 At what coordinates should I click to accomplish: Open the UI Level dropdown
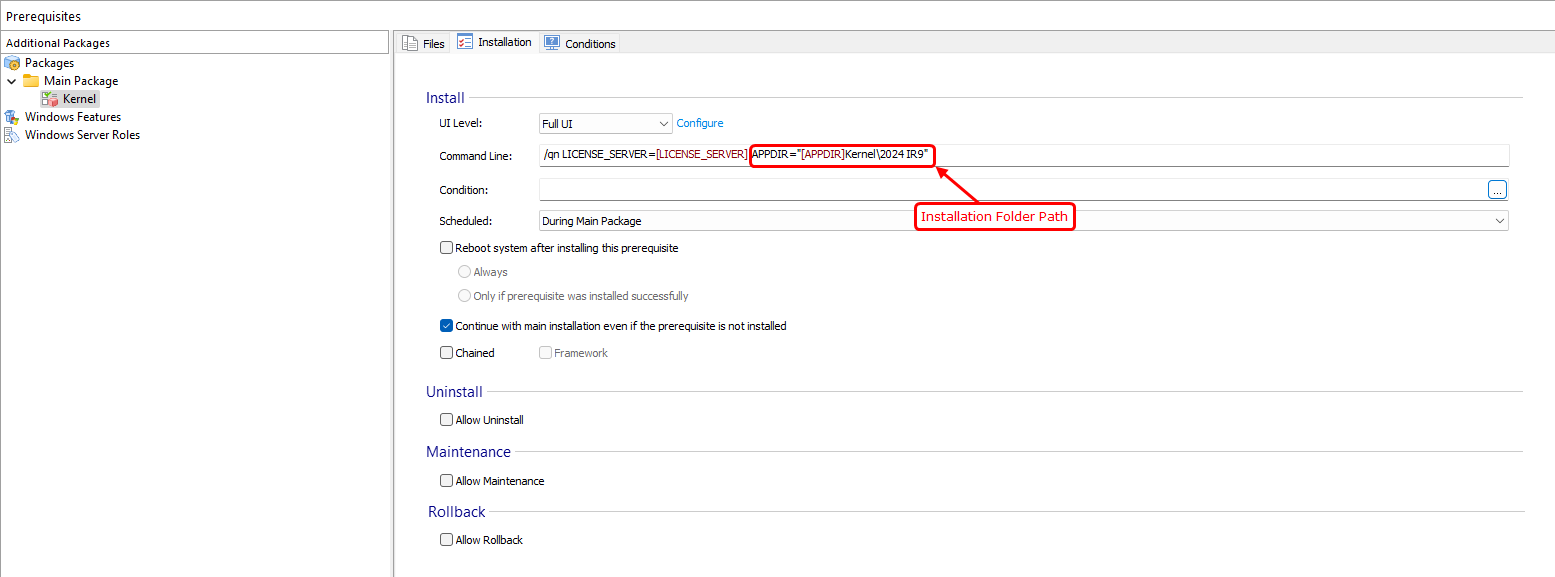tap(605, 124)
